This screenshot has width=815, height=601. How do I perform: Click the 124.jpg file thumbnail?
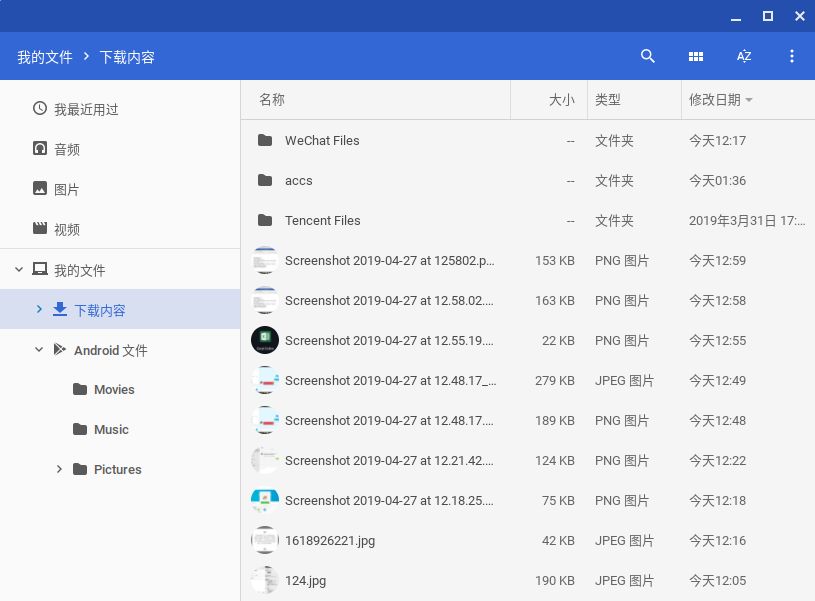click(x=265, y=580)
